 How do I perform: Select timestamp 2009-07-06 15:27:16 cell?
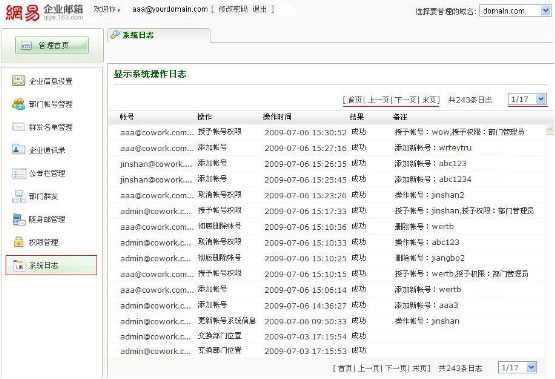[305, 148]
